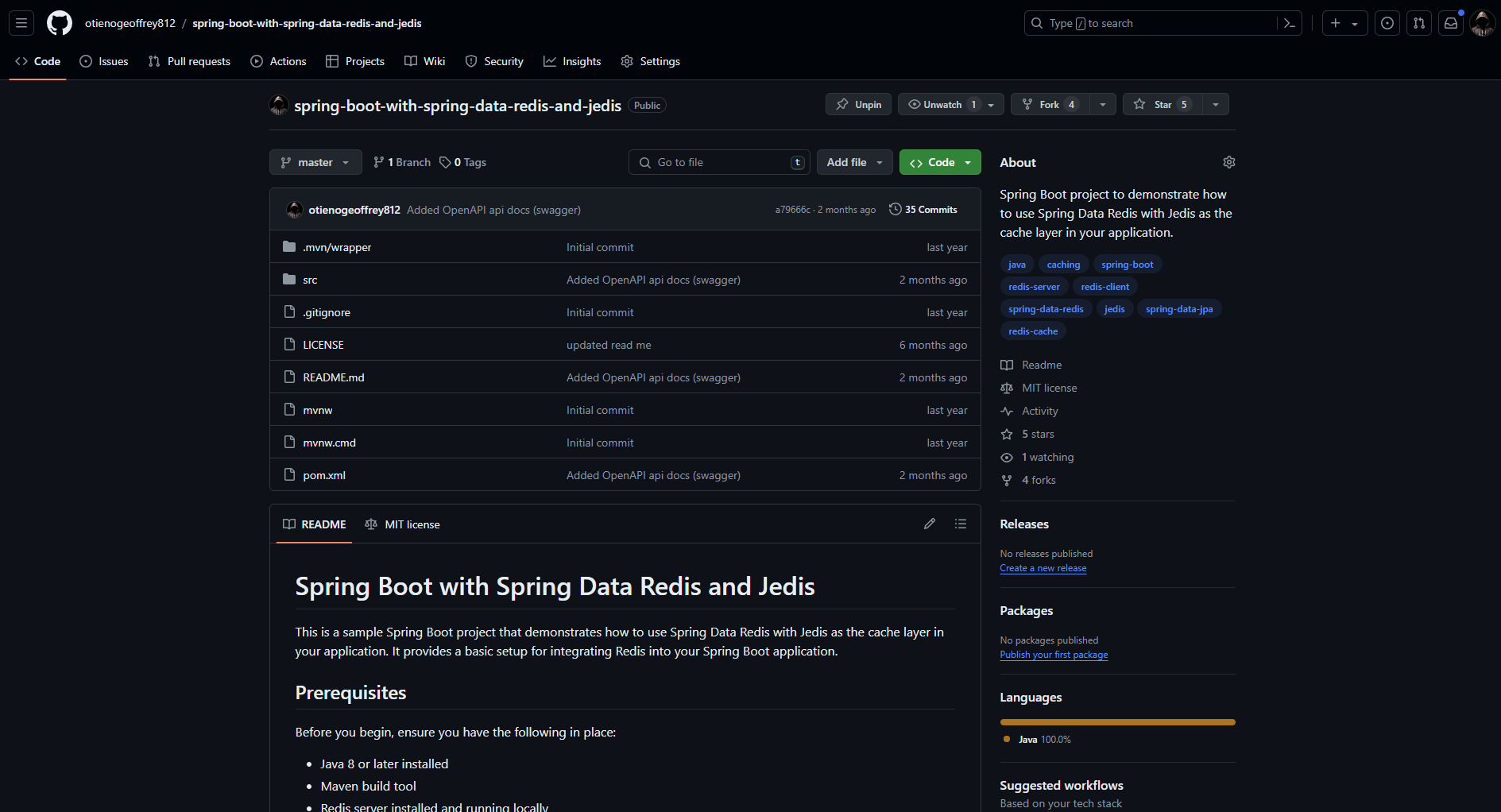
Task: Select the MIT license tab
Action: [x=402, y=524]
